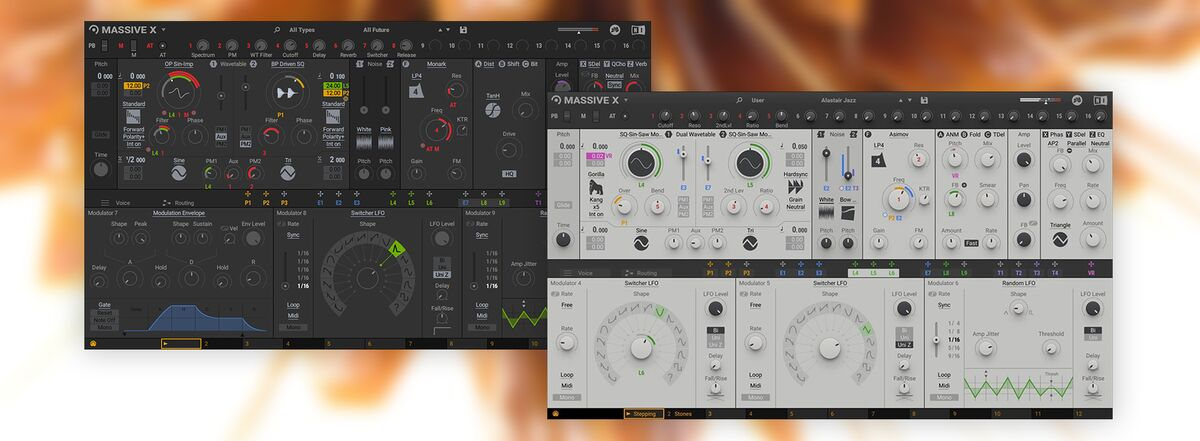Click the search magnifier in dark Massive X header
Viewport: 1200px width, 441px height.
277,30
